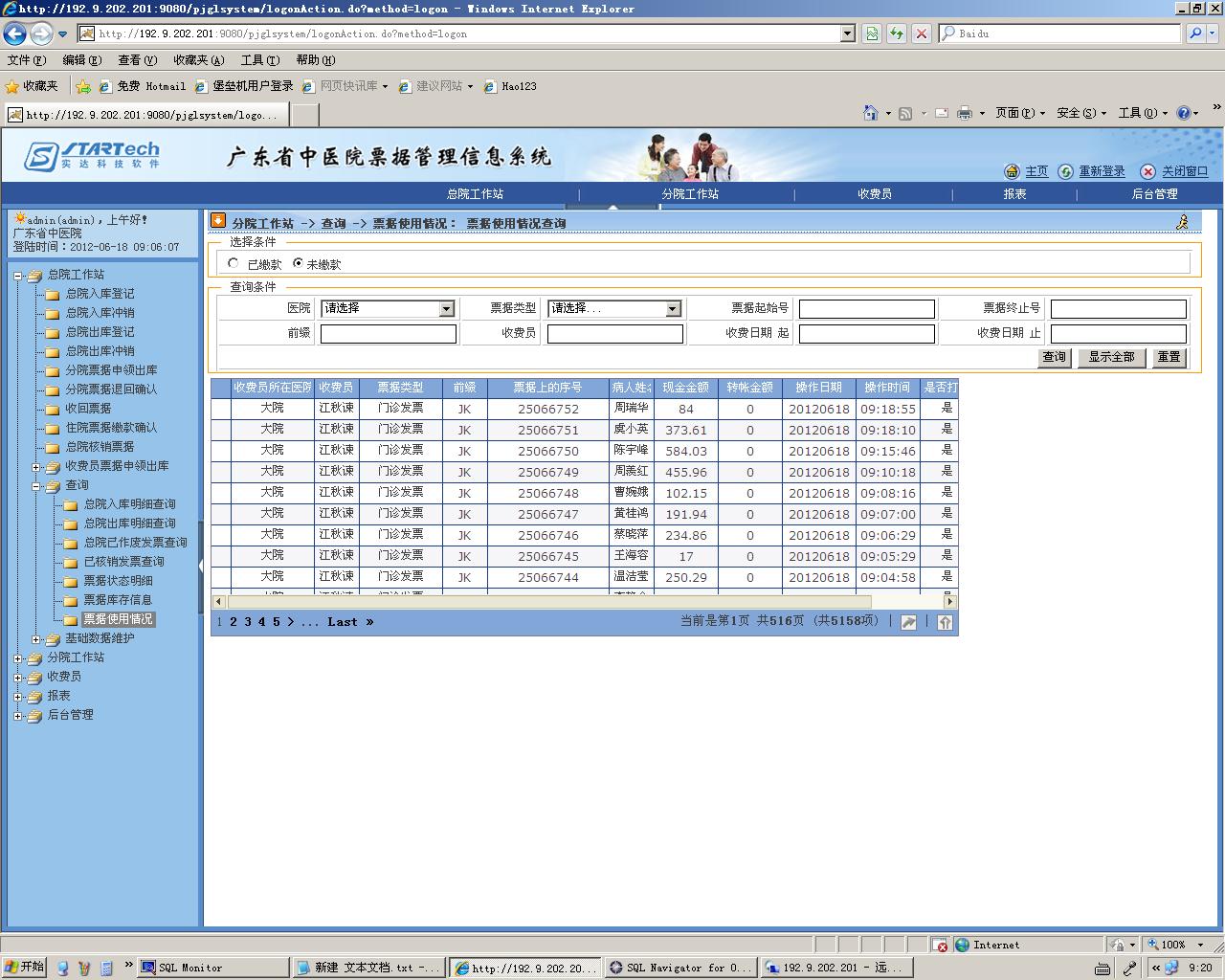Viewport: 1225px width, 980px height.
Task: Click the up-arrow icon in pagination bar
Action: 945,622
